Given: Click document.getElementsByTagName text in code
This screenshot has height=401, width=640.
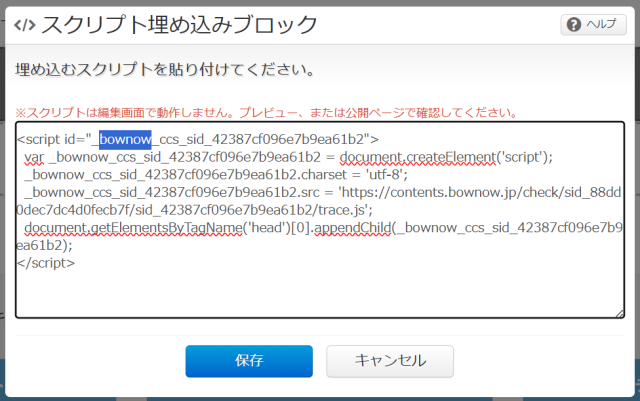Looking at the screenshot, I should click(x=133, y=227).
